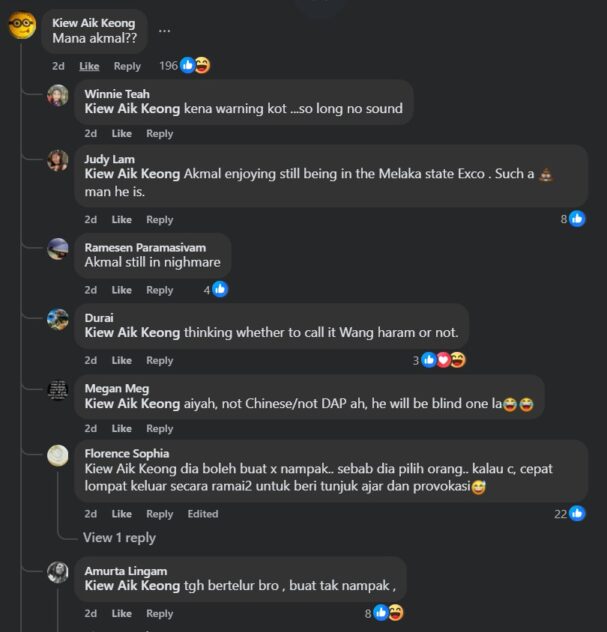The width and height of the screenshot is (607, 632).
Task: Like Kiew Aik Keong's main comment
Action: (89, 66)
